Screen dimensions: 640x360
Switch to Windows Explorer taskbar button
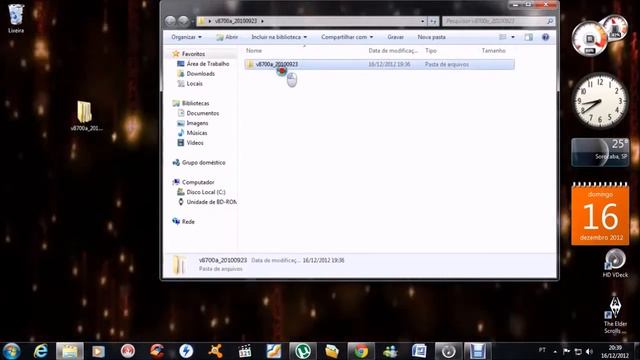[70, 351]
